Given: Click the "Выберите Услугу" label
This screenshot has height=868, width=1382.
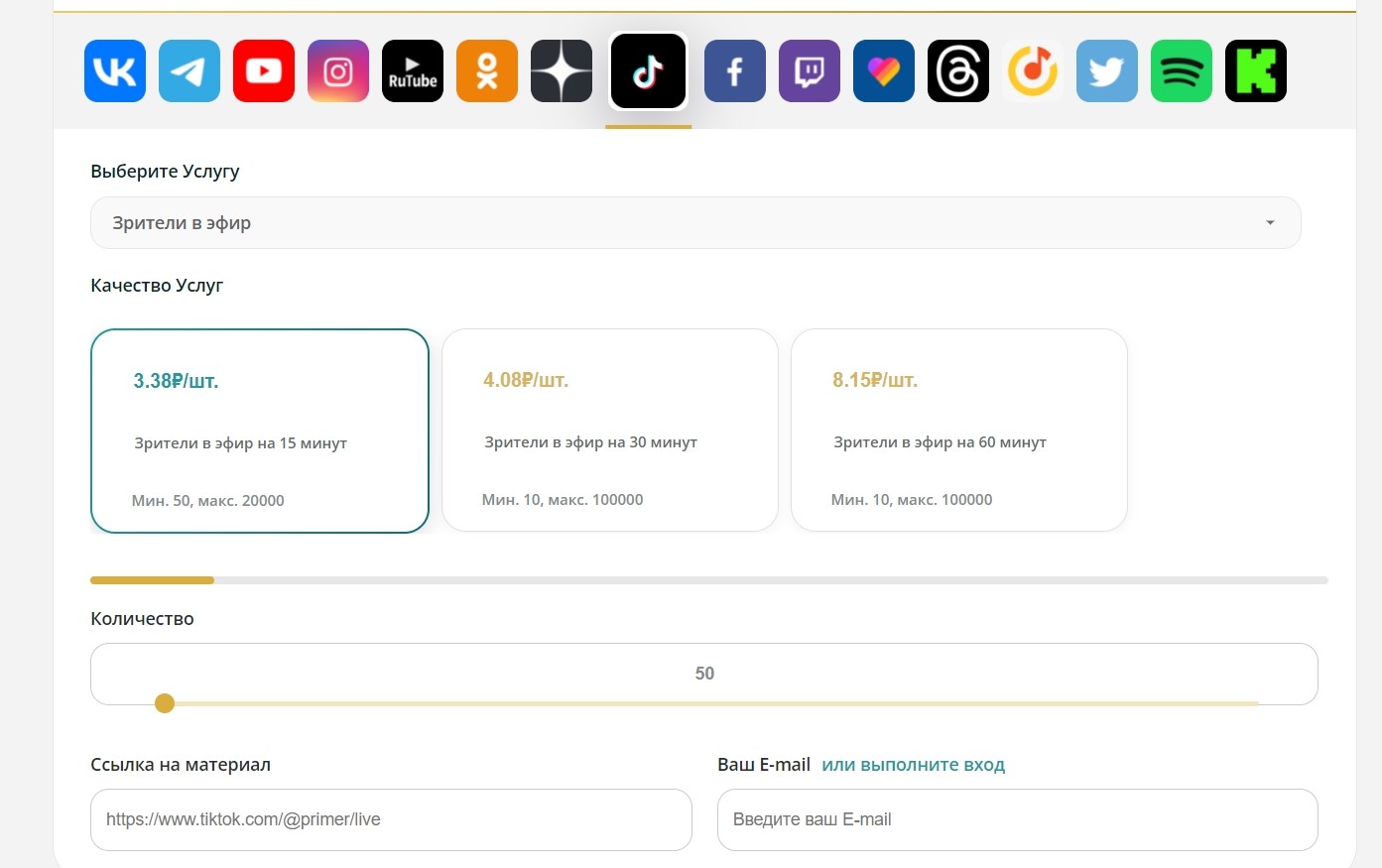Looking at the screenshot, I should (x=165, y=172).
